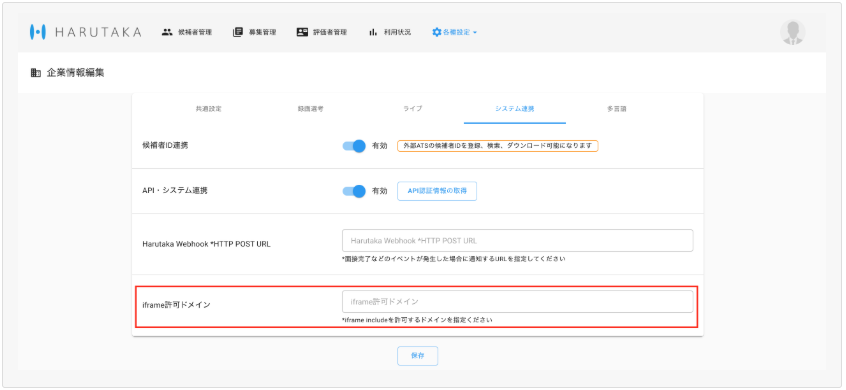Click the 企業情報編集 page title
Viewport: 846px width, 390px height.
coord(76,72)
